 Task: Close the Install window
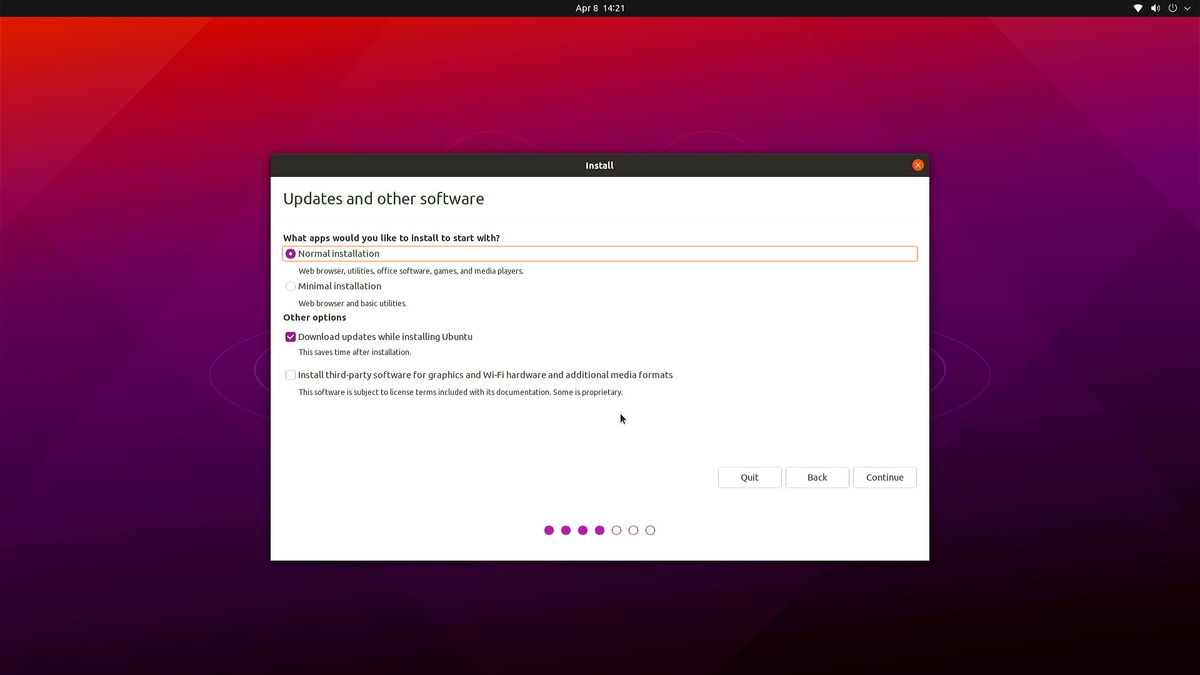point(918,165)
